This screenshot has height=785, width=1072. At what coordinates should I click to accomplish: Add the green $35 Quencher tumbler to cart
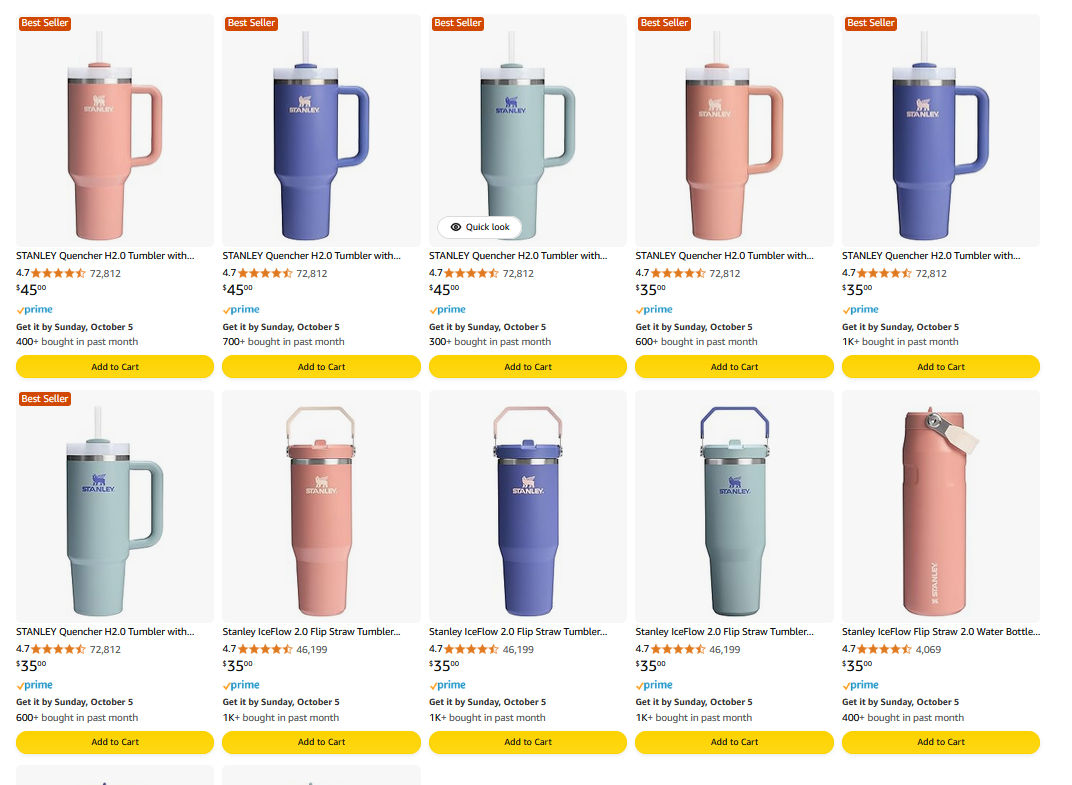[x=115, y=742]
